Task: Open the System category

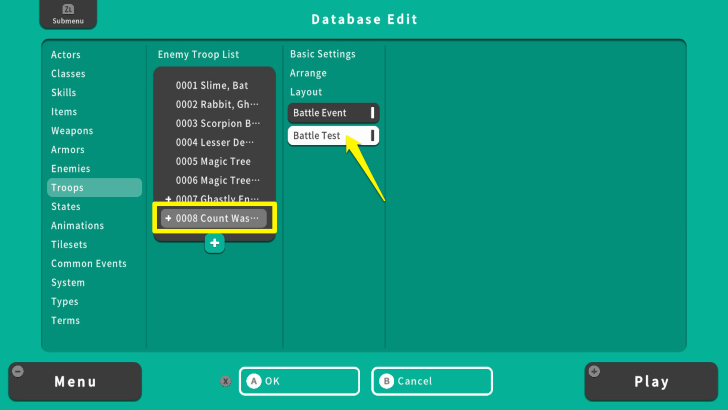Action: pos(68,283)
